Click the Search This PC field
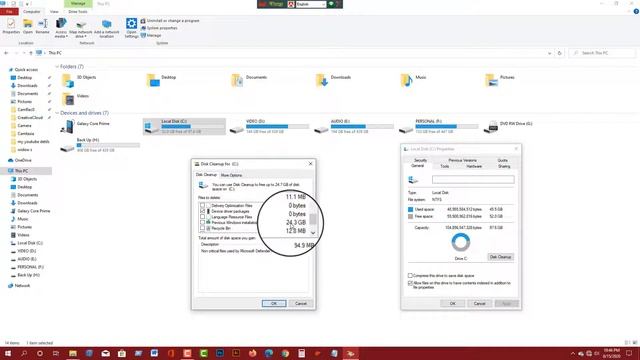This screenshot has height=360, width=640. (602, 53)
